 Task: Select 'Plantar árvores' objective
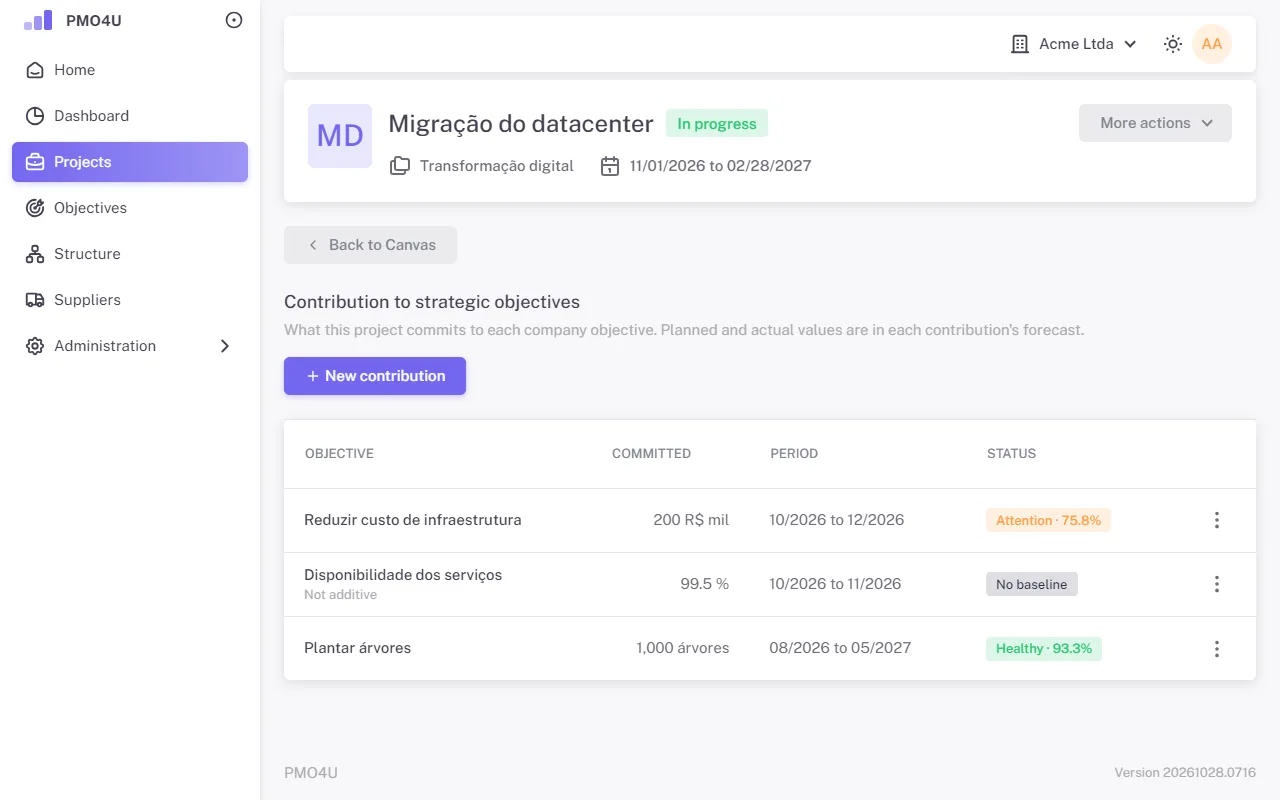(358, 648)
